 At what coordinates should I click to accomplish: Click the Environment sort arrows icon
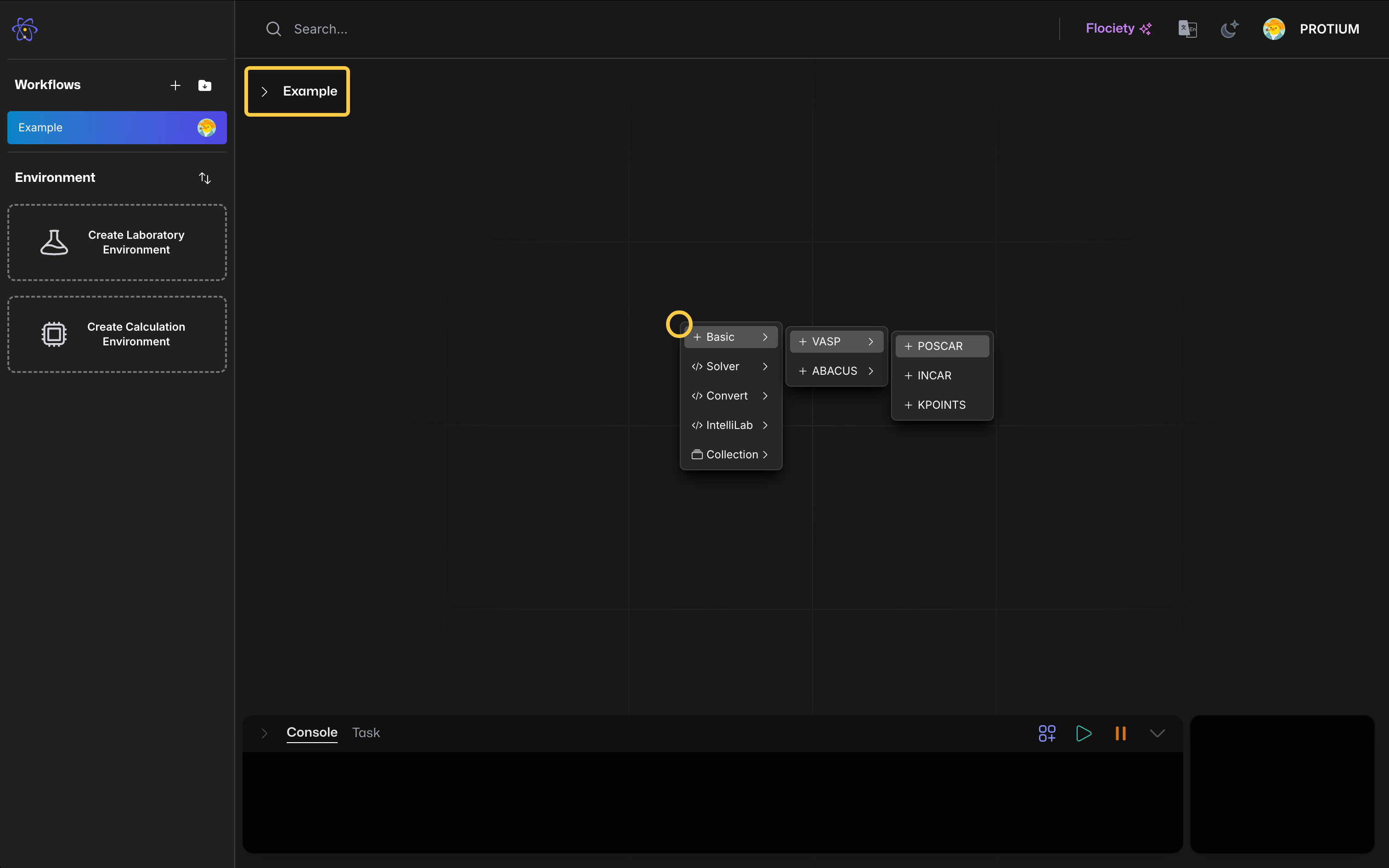(x=205, y=178)
